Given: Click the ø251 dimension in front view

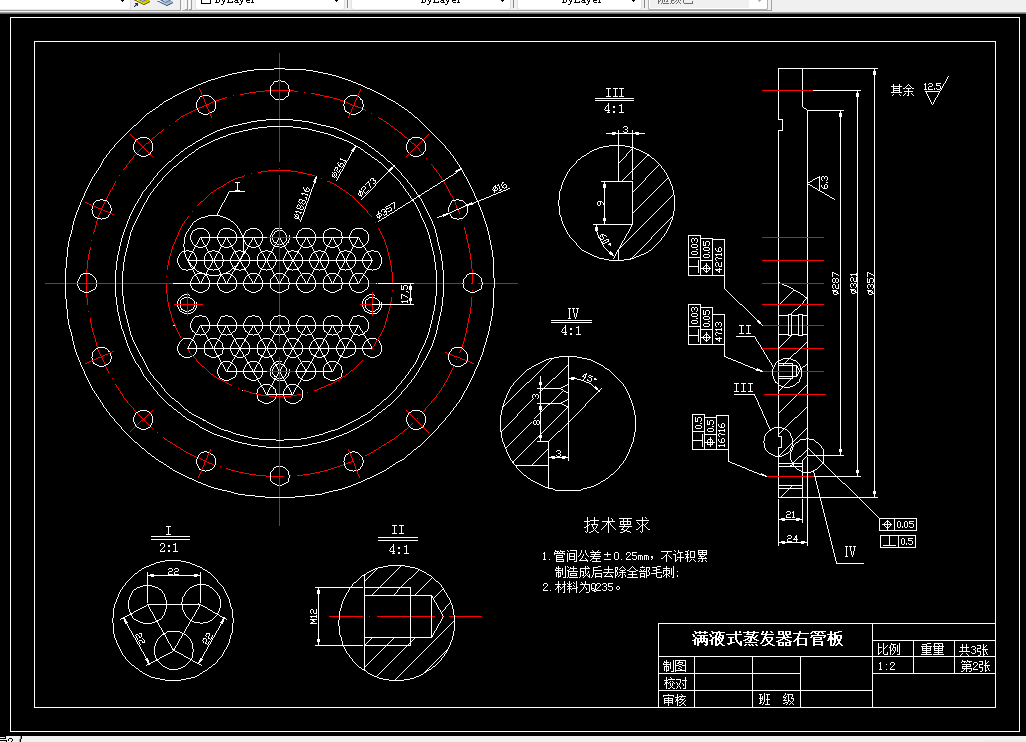Looking at the screenshot, I should coord(339,169).
